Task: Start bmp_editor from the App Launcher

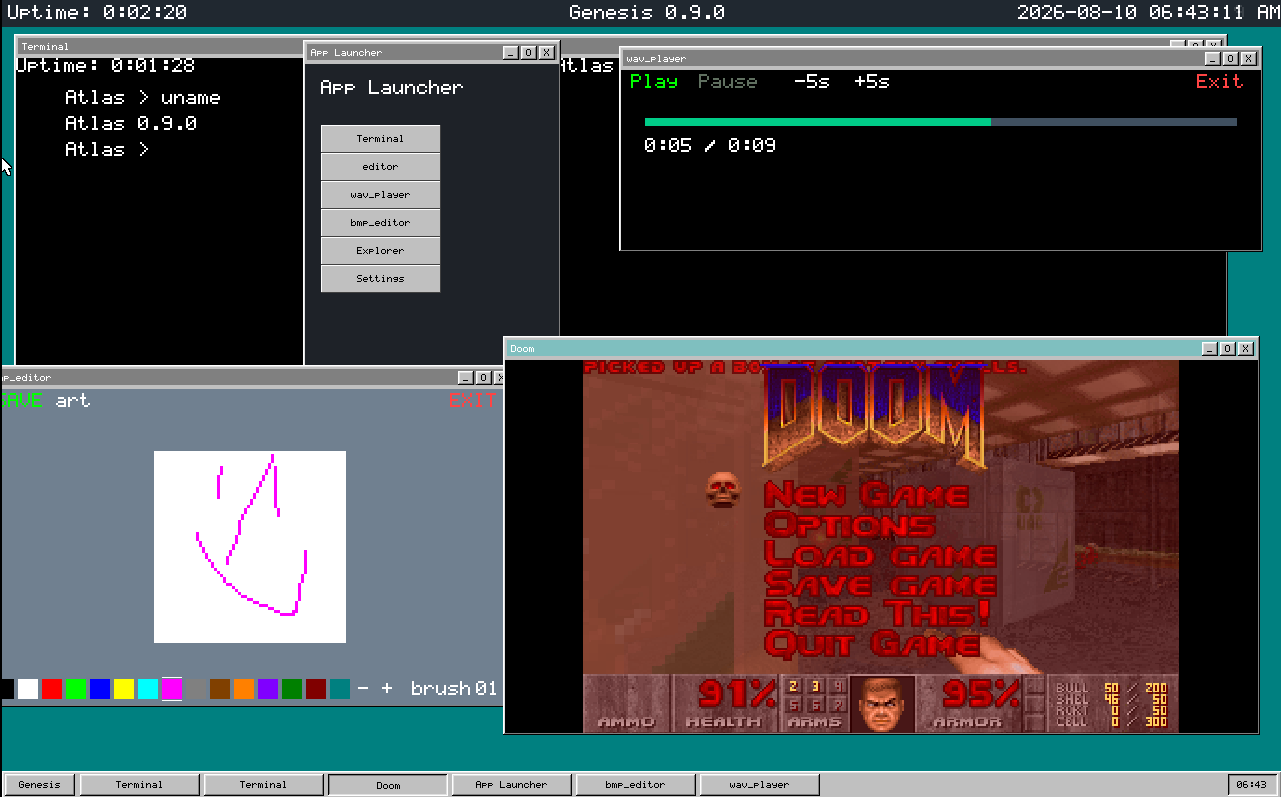Action: [380, 223]
